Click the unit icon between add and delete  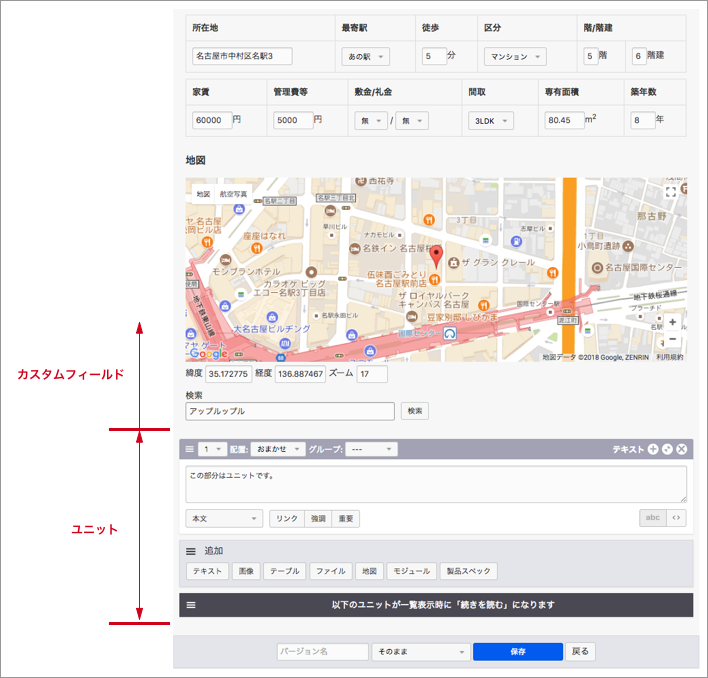tap(667, 450)
